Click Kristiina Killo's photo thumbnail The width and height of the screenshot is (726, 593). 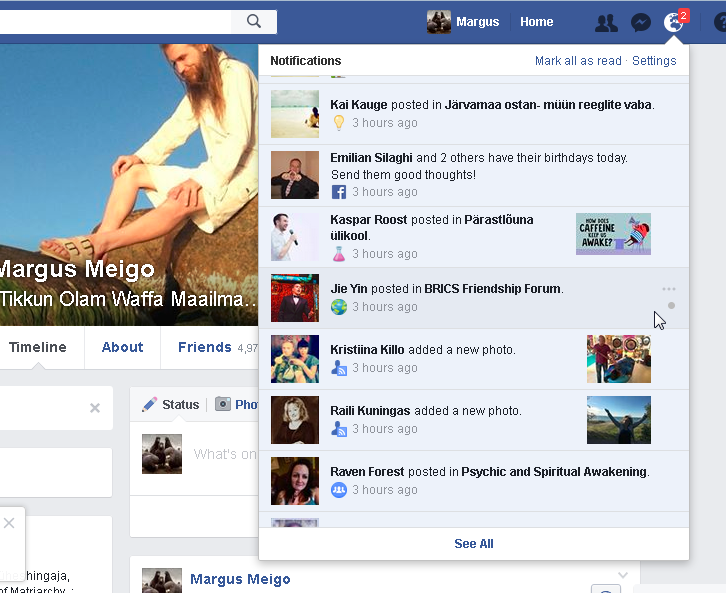point(619,359)
